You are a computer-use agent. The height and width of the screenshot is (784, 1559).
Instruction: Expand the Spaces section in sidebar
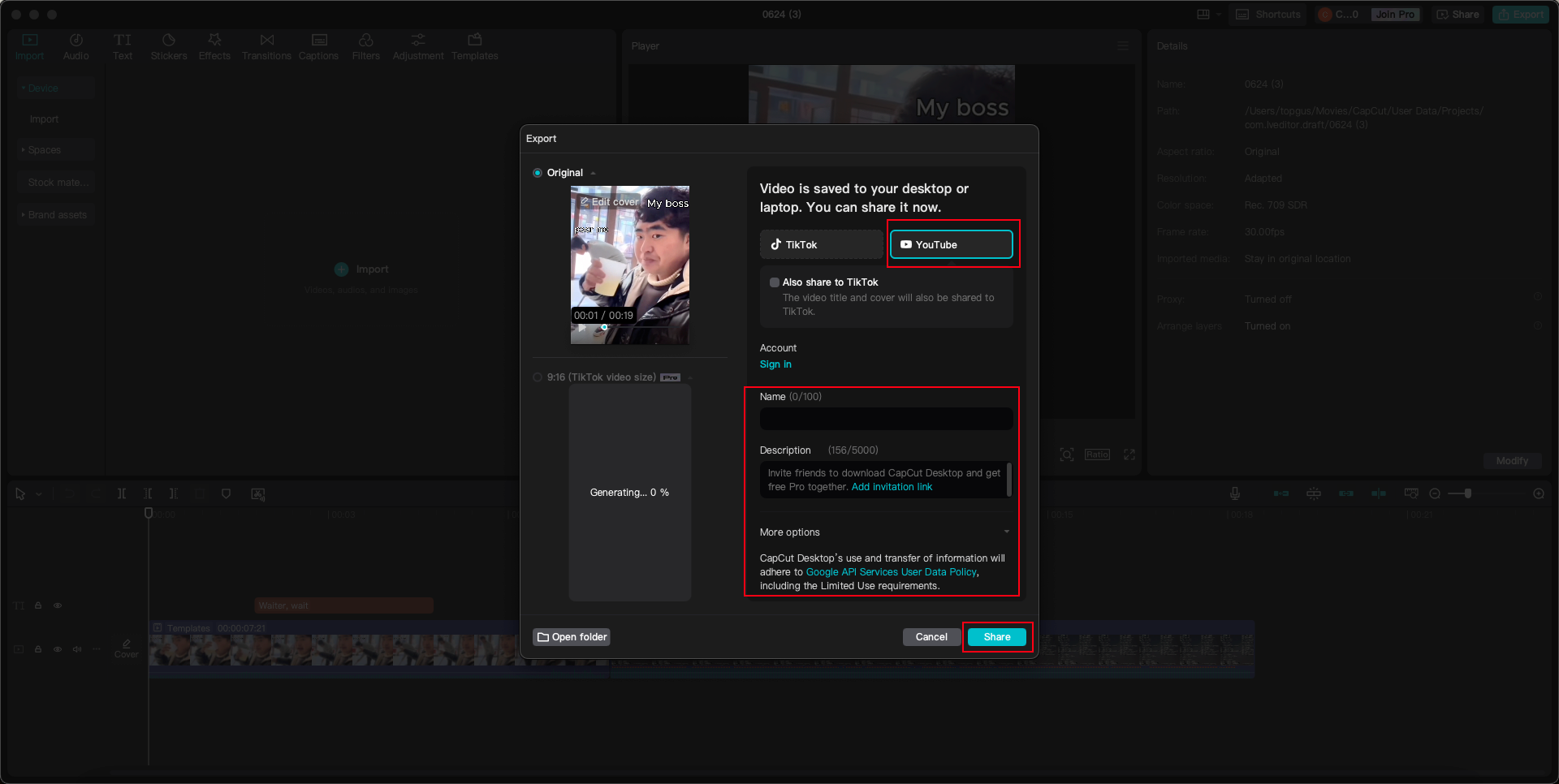pyautogui.click(x=55, y=150)
